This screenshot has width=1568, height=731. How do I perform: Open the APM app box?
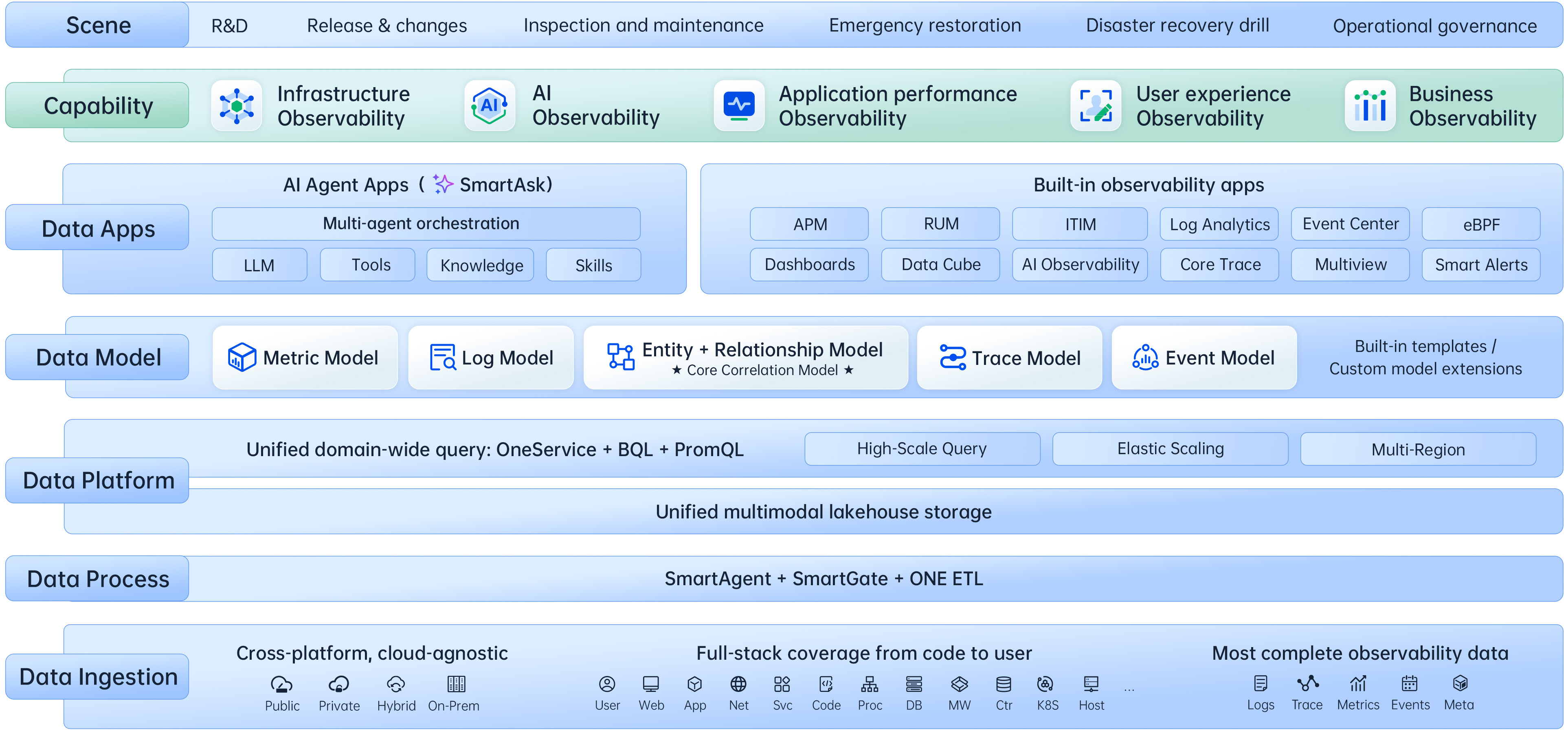tap(809, 224)
